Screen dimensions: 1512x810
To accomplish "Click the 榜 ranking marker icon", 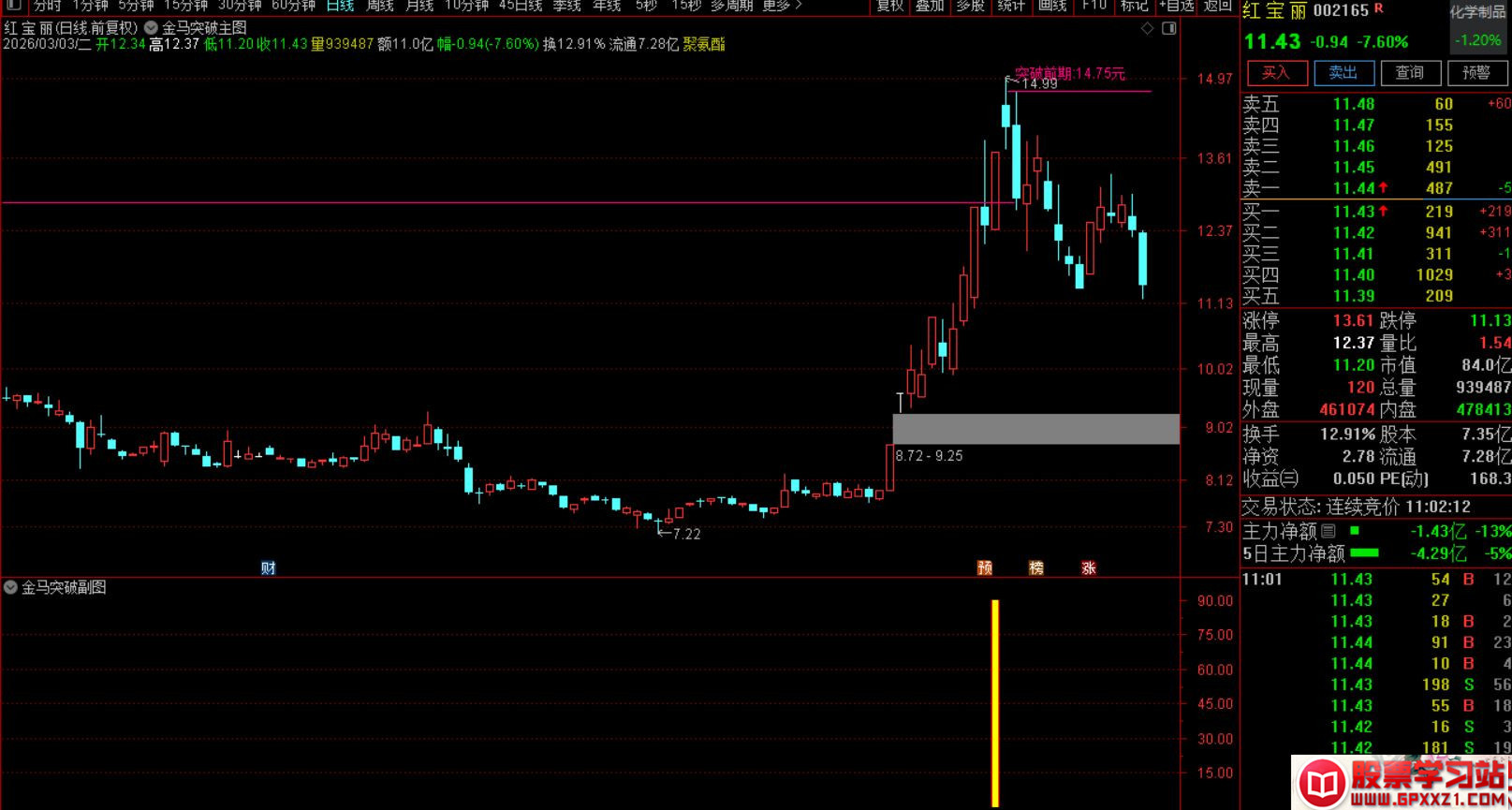I will [x=1036, y=567].
